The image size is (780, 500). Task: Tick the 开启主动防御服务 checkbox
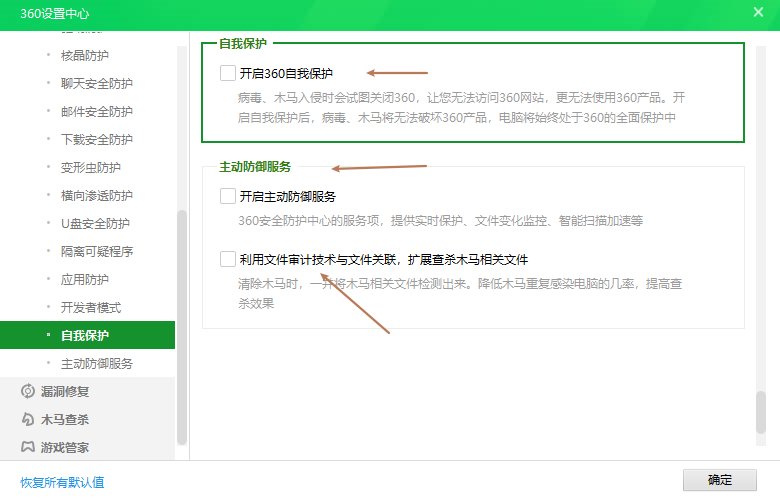point(228,196)
